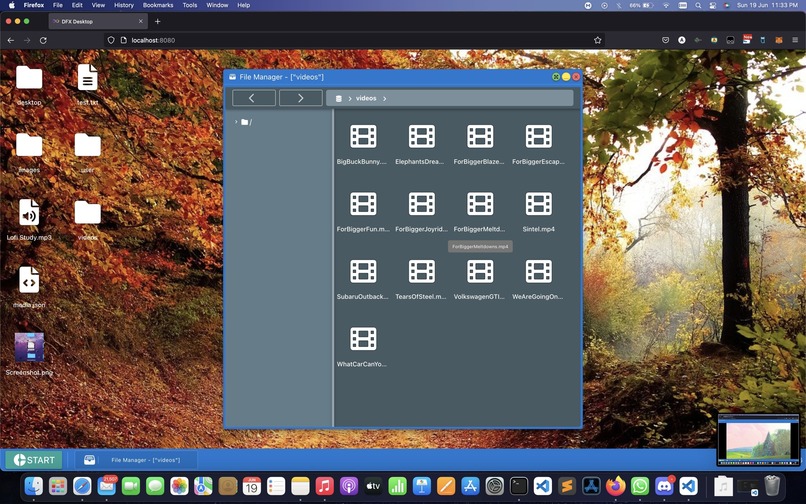
Task: Open the Lofi Study.mp3 audio file
Action: (x=29, y=212)
